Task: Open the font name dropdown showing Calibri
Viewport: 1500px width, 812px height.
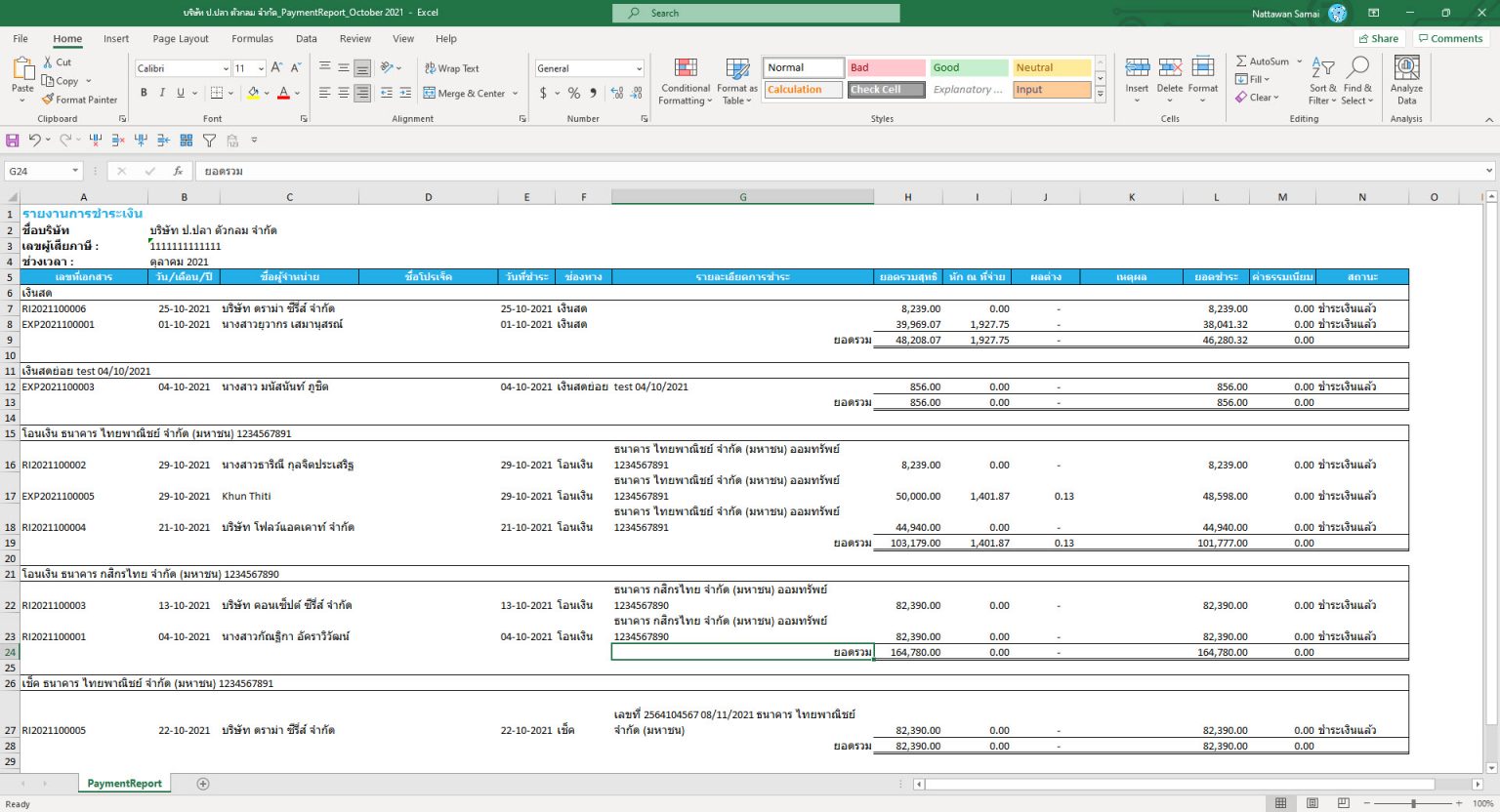Action: tap(226, 68)
